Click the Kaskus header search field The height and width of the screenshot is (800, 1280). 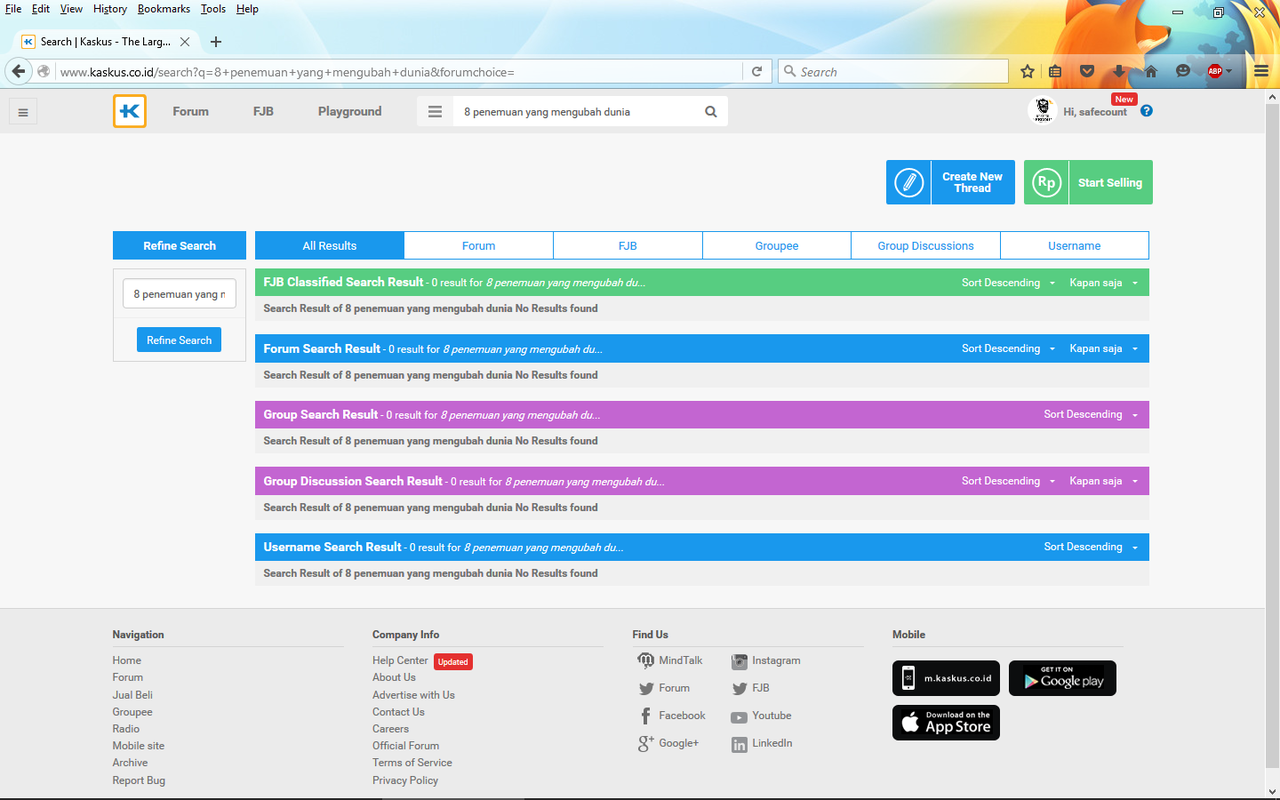tap(576, 112)
